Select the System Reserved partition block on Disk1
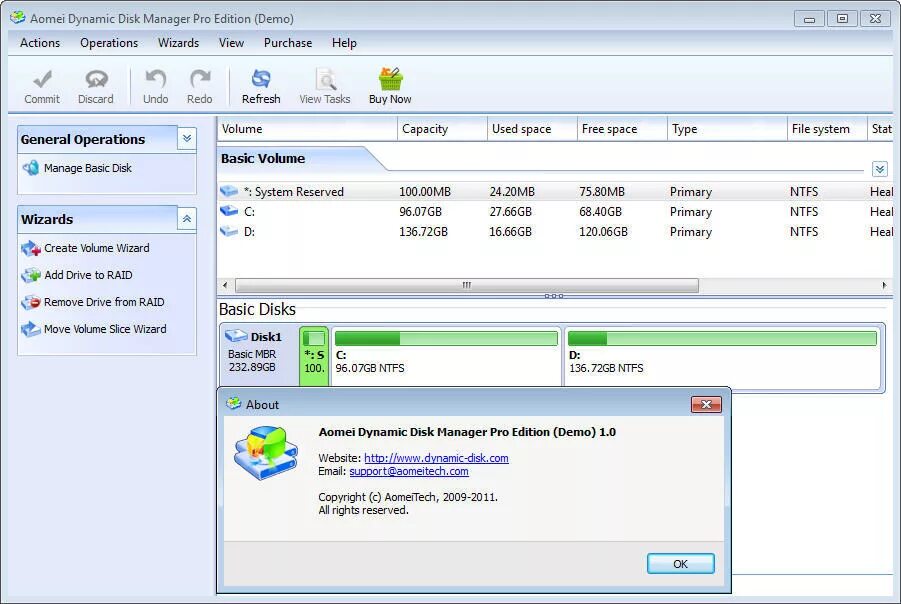 click(314, 356)
